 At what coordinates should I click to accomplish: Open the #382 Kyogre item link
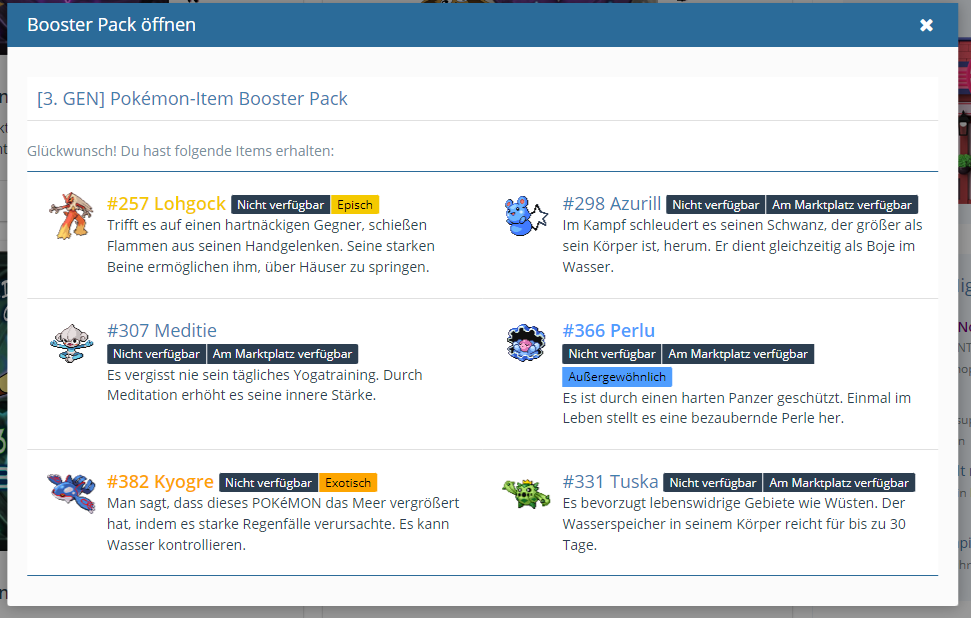point(160,482)
